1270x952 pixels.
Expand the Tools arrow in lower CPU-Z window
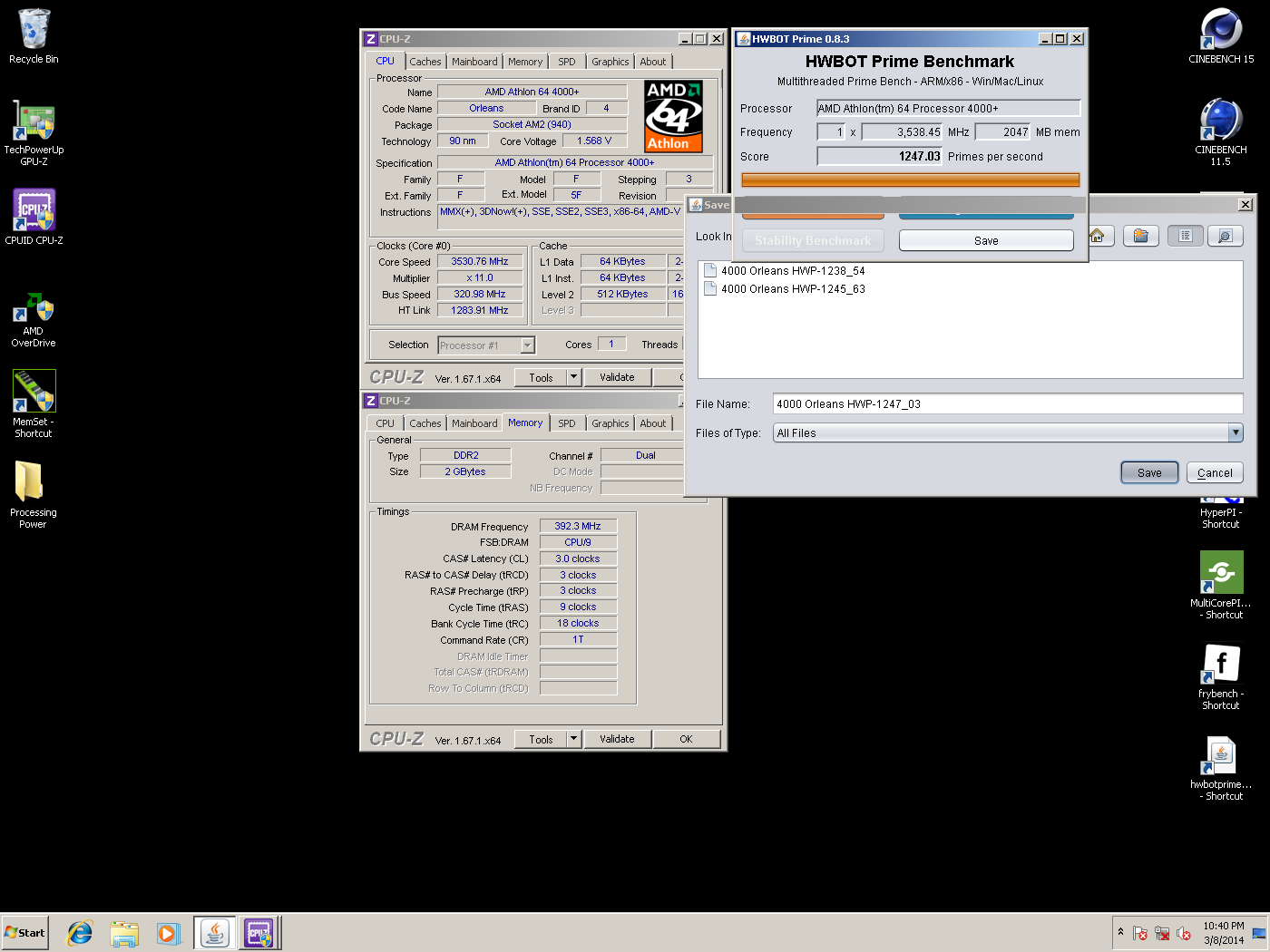(573, 739)
